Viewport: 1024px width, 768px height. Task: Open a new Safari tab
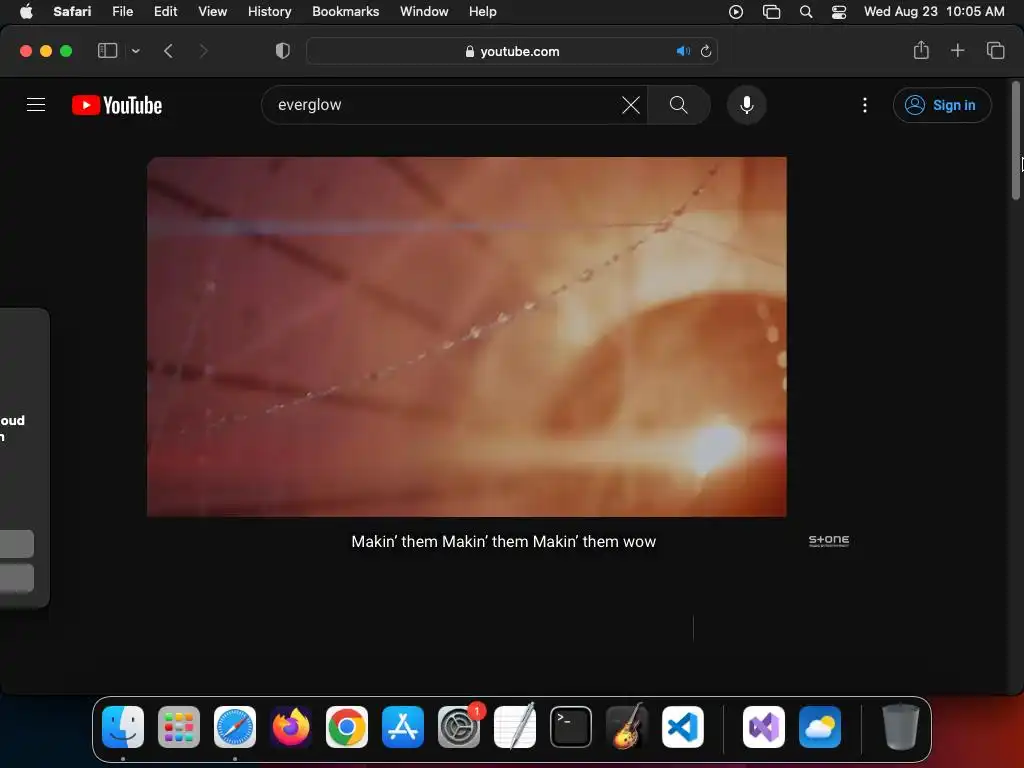tap(957, 50)
